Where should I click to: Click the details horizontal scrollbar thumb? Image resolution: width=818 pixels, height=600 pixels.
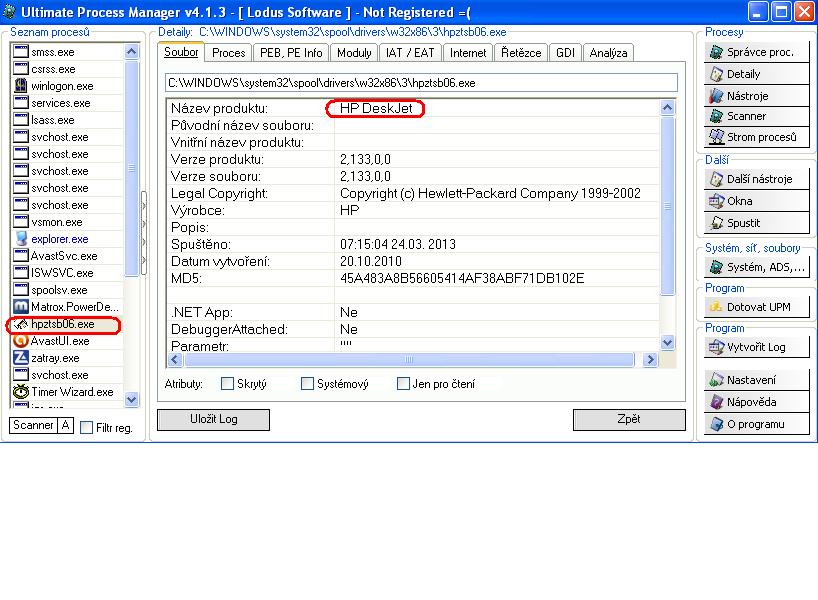tap(409, 359)
